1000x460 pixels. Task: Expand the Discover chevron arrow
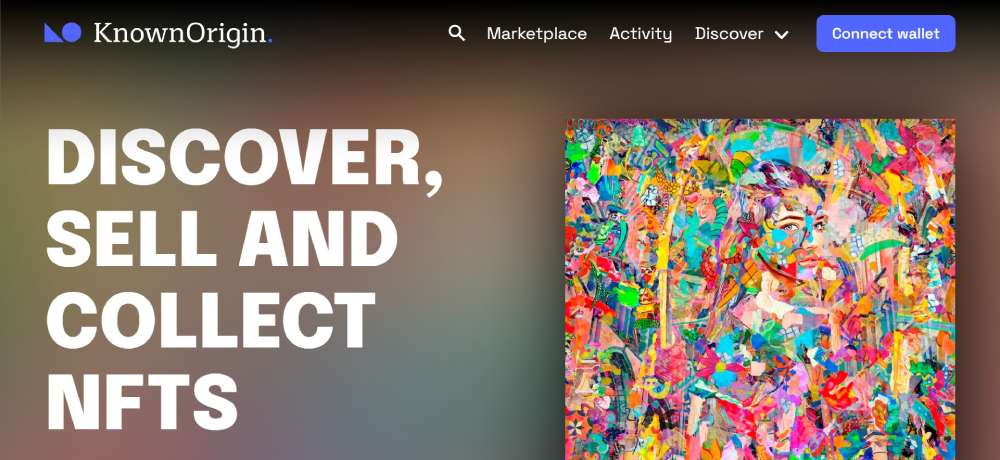(x=781, y=34)
